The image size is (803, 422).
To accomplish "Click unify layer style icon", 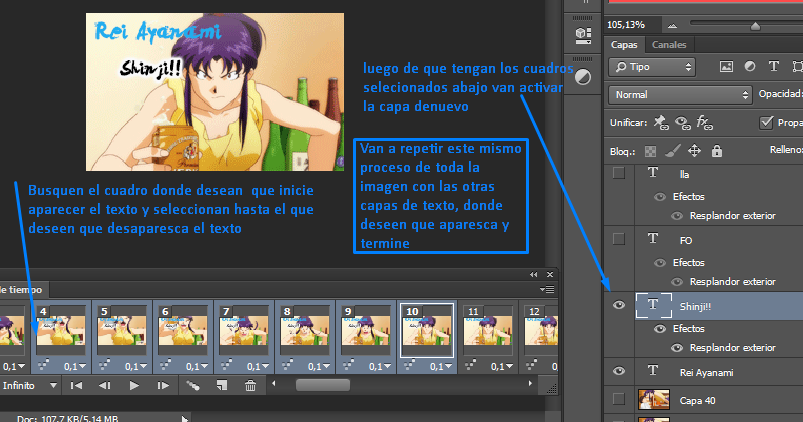I will click(704, 123).
